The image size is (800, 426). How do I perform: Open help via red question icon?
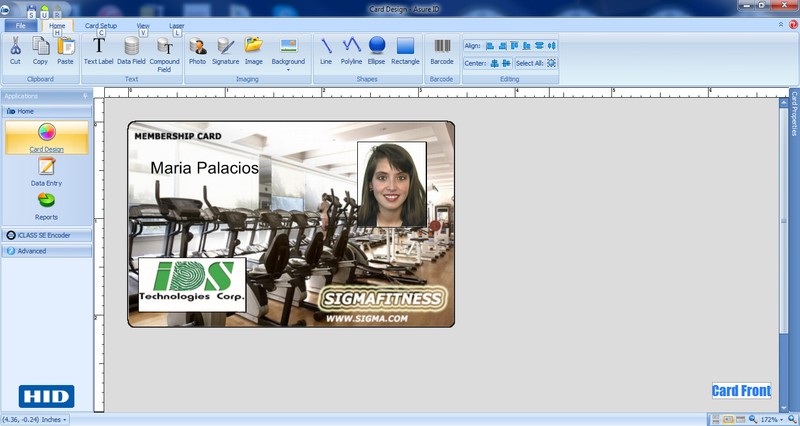coord(793,24)
